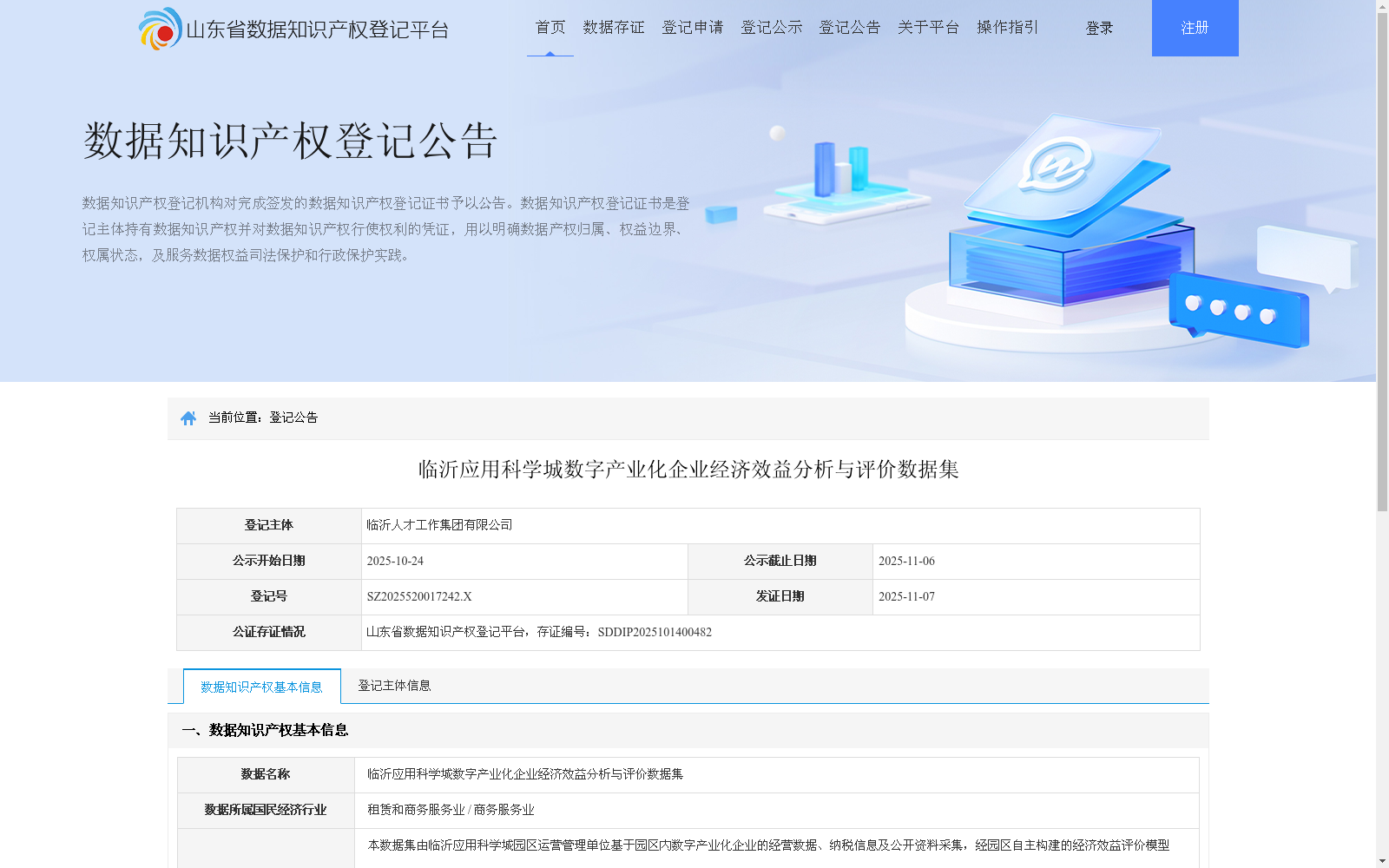Open the 登记公示 publicity page
This screenshot has height=868, width=1389.
(771, 27)
